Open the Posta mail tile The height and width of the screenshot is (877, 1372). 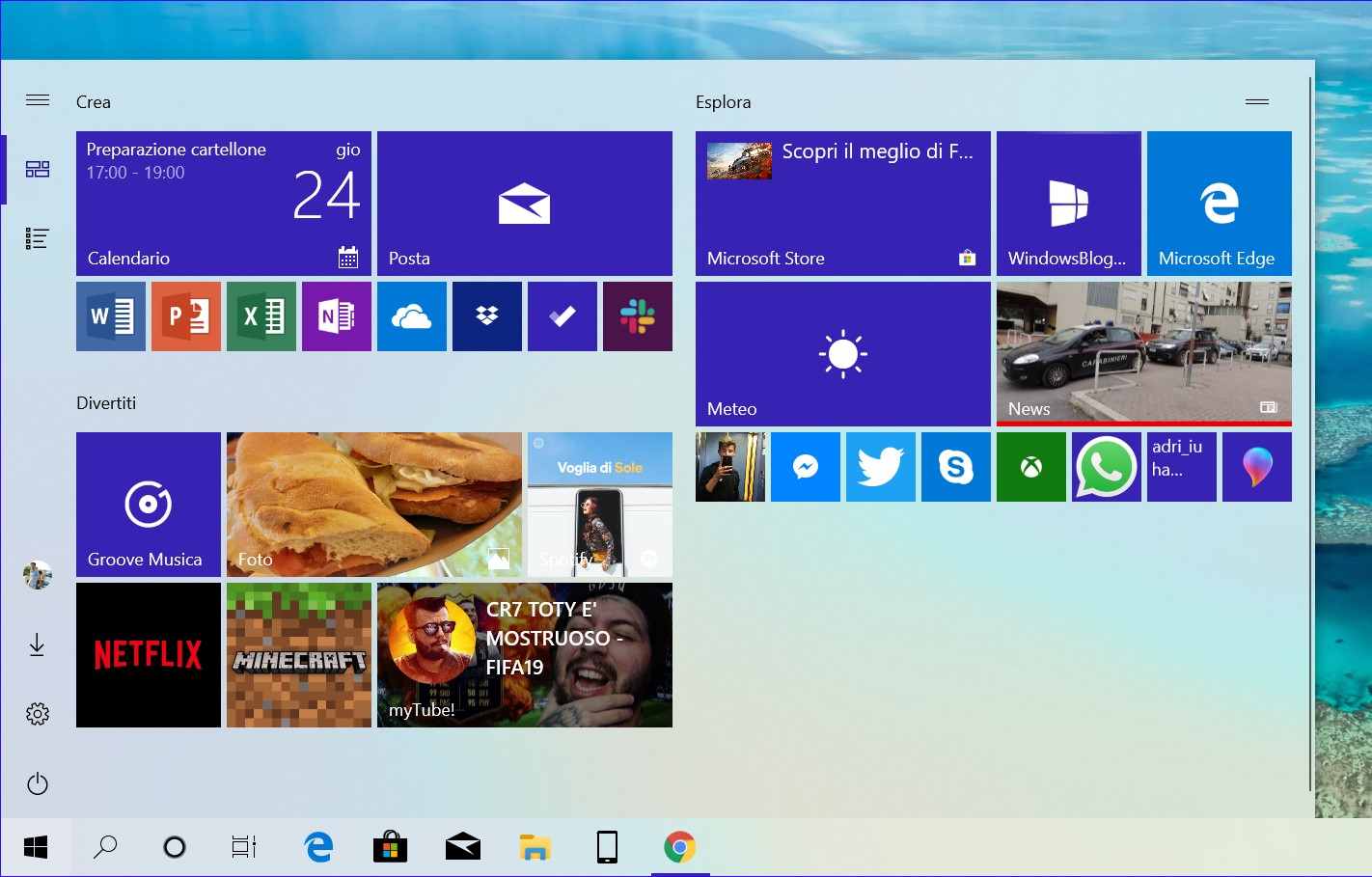coord(525,204)
